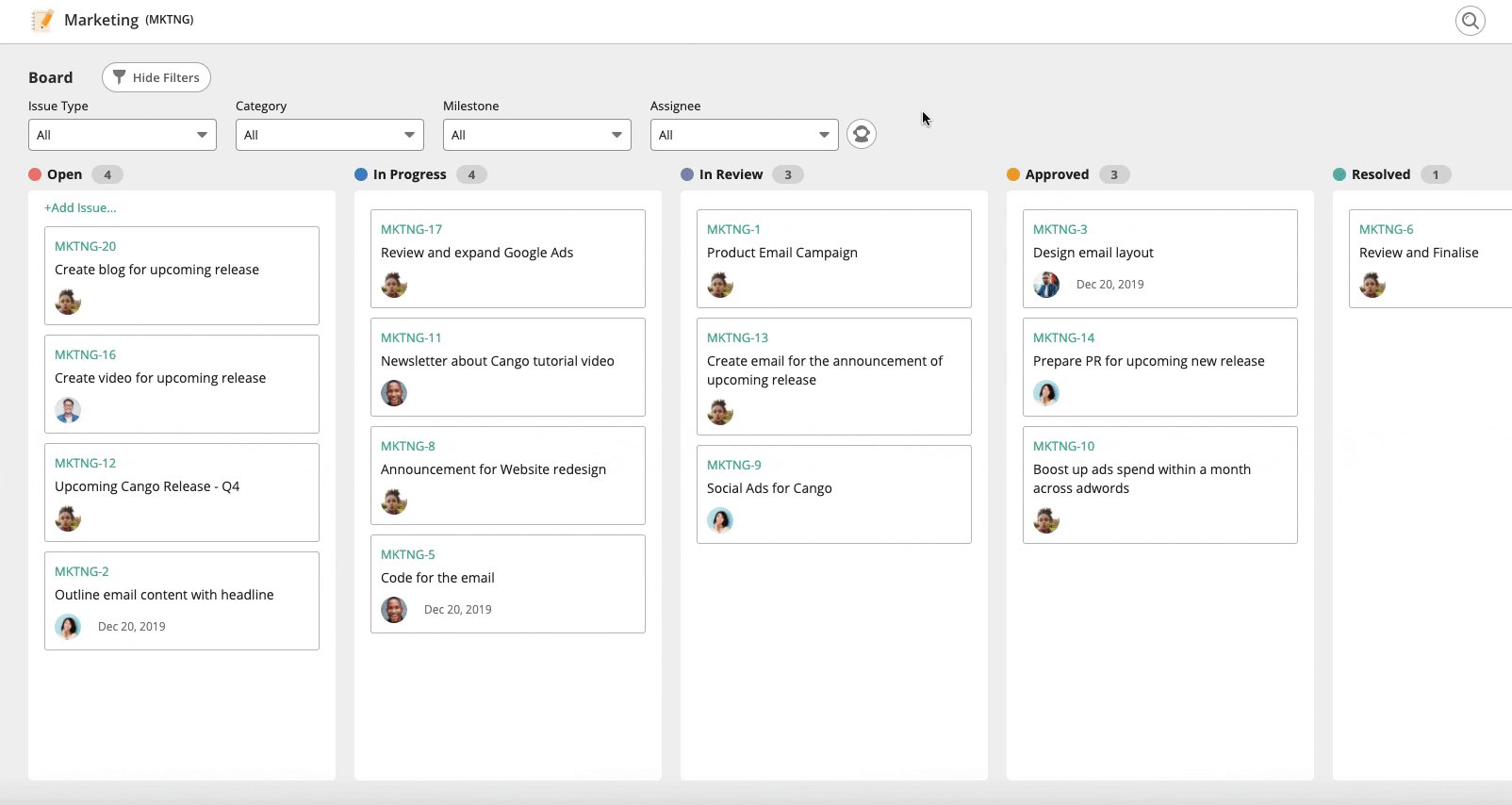Screen dimensions: 1512x805
Task: Click assignee avatar on MKTNG-16 card
Action: point(68,410)
